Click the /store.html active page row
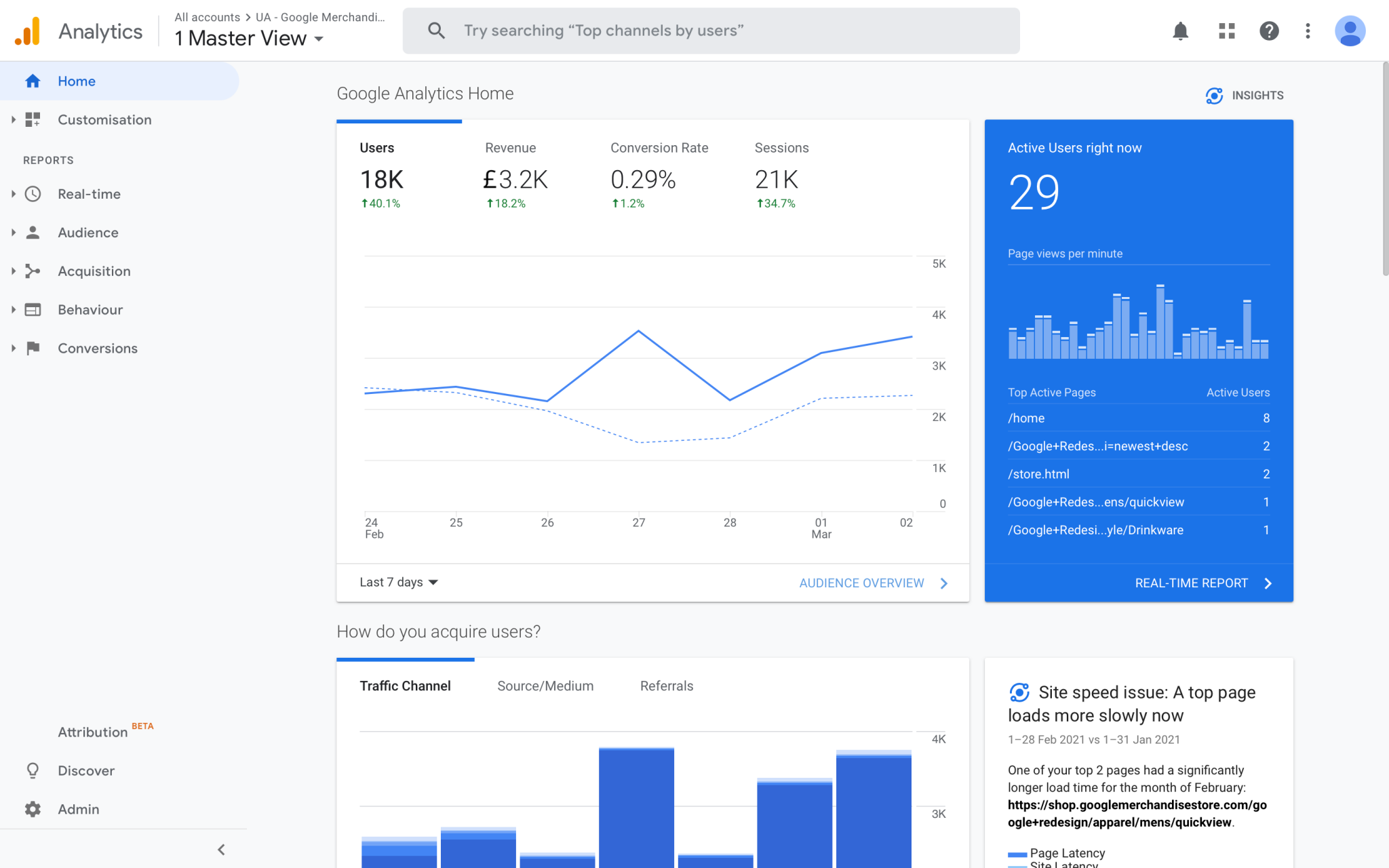The width and height of the screenshot is (1389, 868). [1138, 474]
